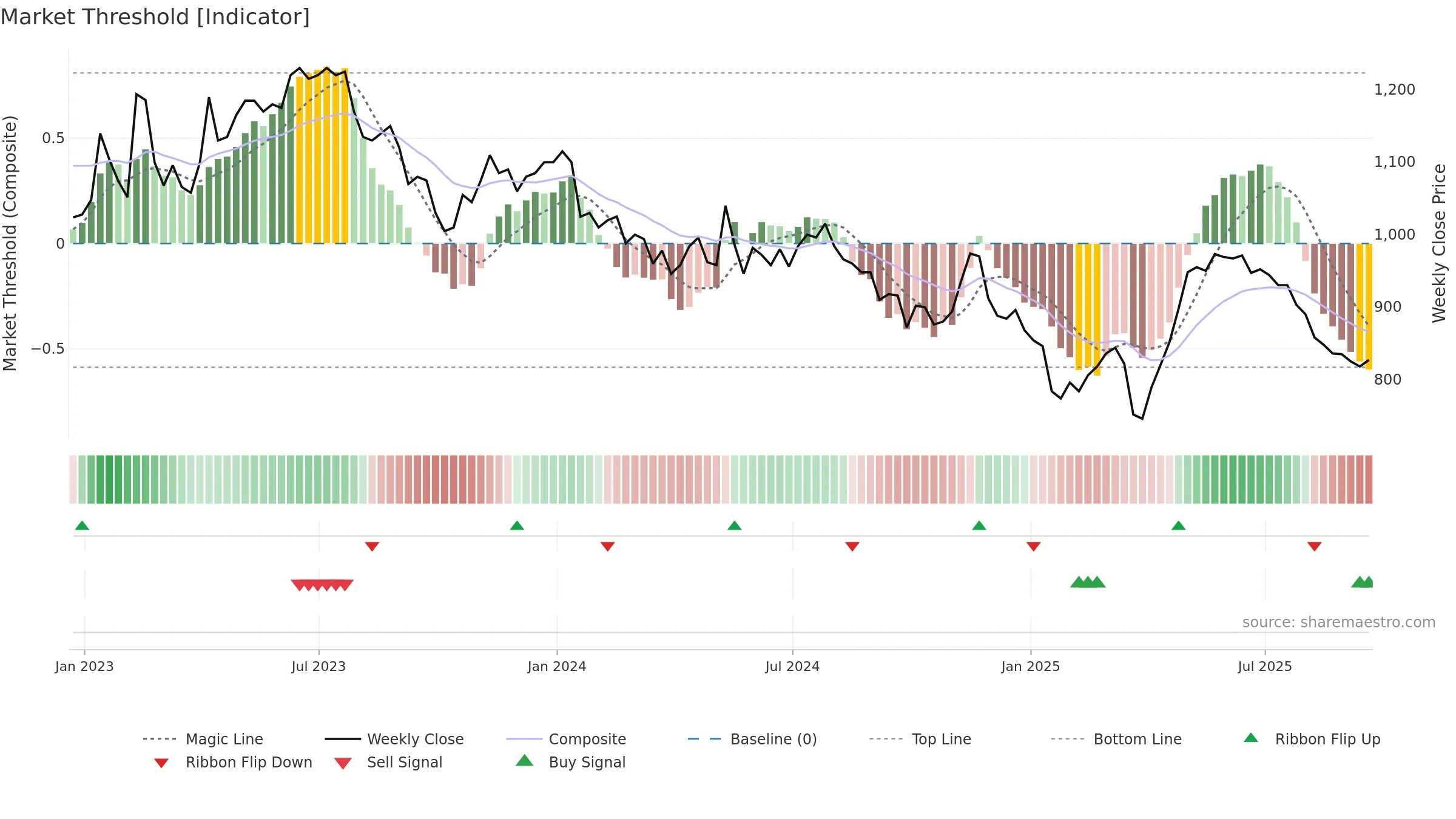Click the Jan 2025 axis label
The height and width of the screenshot is (819, 1456).
point(1031,666)
